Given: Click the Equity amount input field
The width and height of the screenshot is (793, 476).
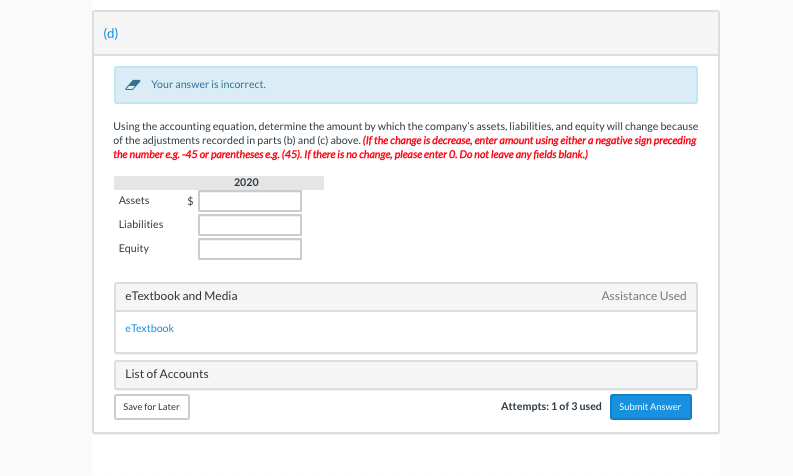Looking at the screenshot, I should tap(250, 249).
